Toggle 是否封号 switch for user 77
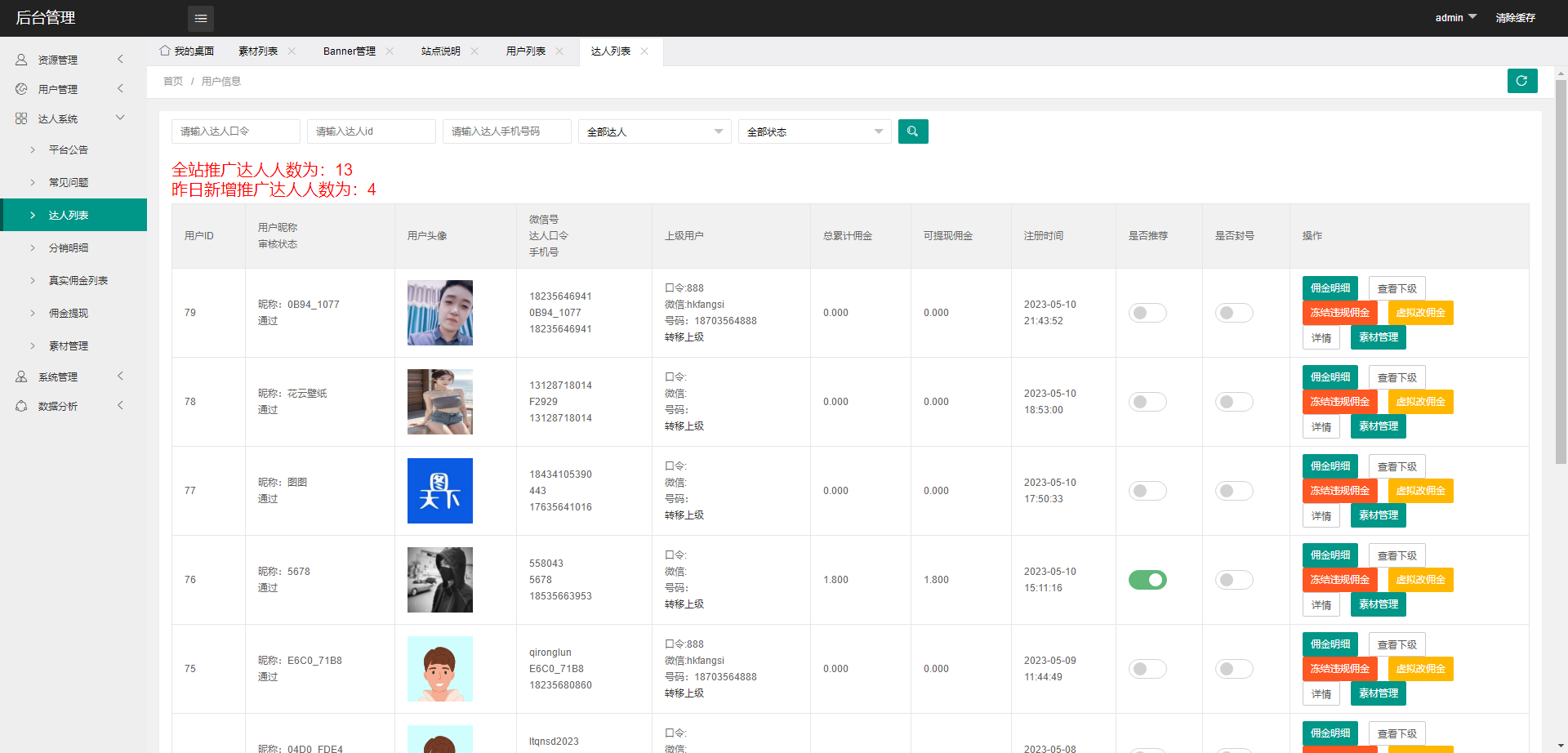1568x753 pixels. [1234, 491]
